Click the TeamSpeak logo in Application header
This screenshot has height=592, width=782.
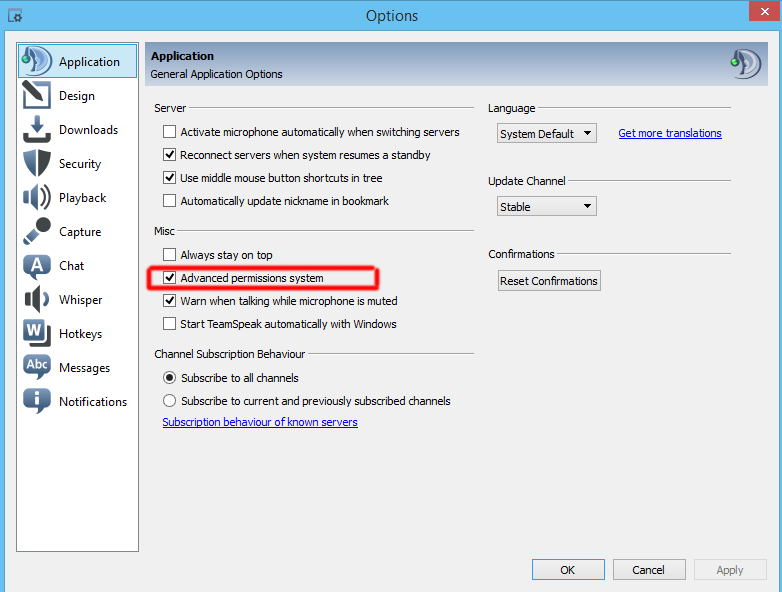(x=746, y=64)
